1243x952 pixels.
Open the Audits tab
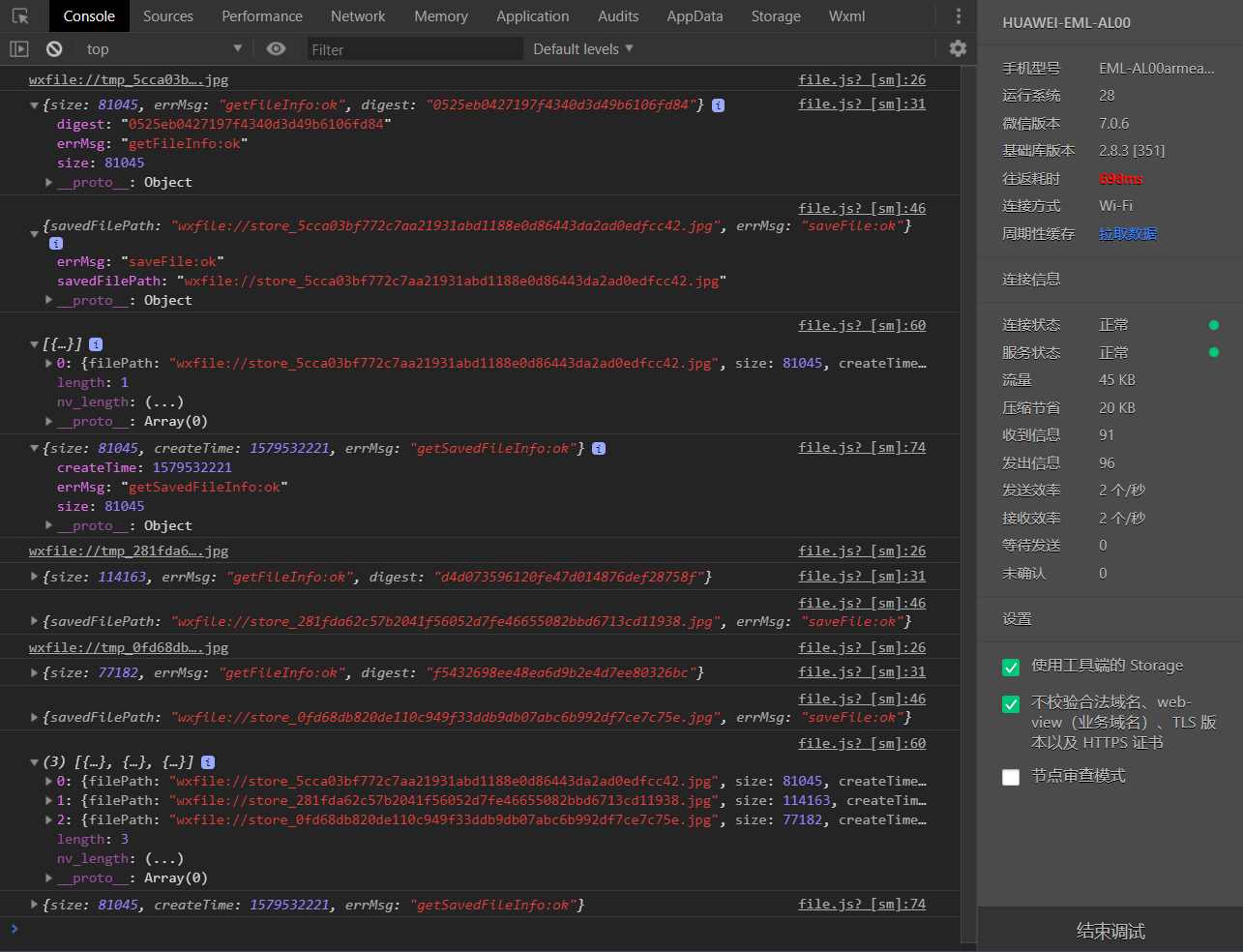pos(618,16)
